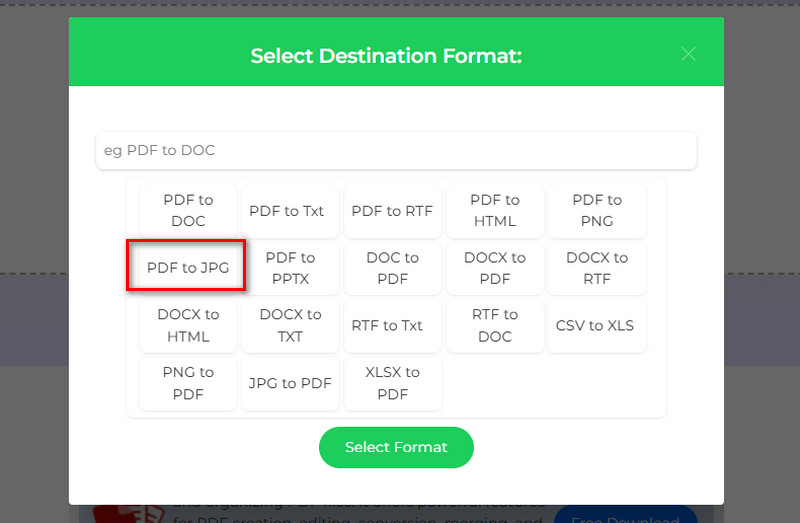The width and height of the screenshot is (800, 523).
Task: Click the green Select Format button
Action: pos(396,447)
